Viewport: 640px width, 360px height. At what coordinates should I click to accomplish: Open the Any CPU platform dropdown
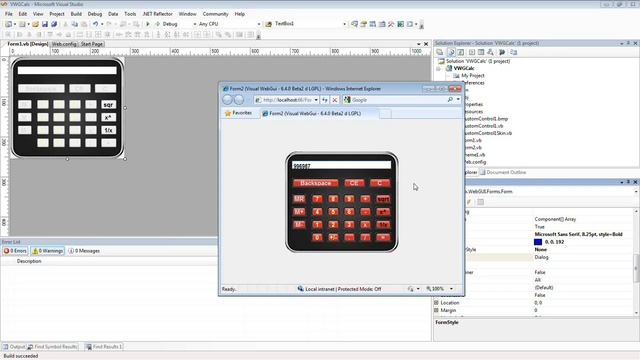[259, 24]
